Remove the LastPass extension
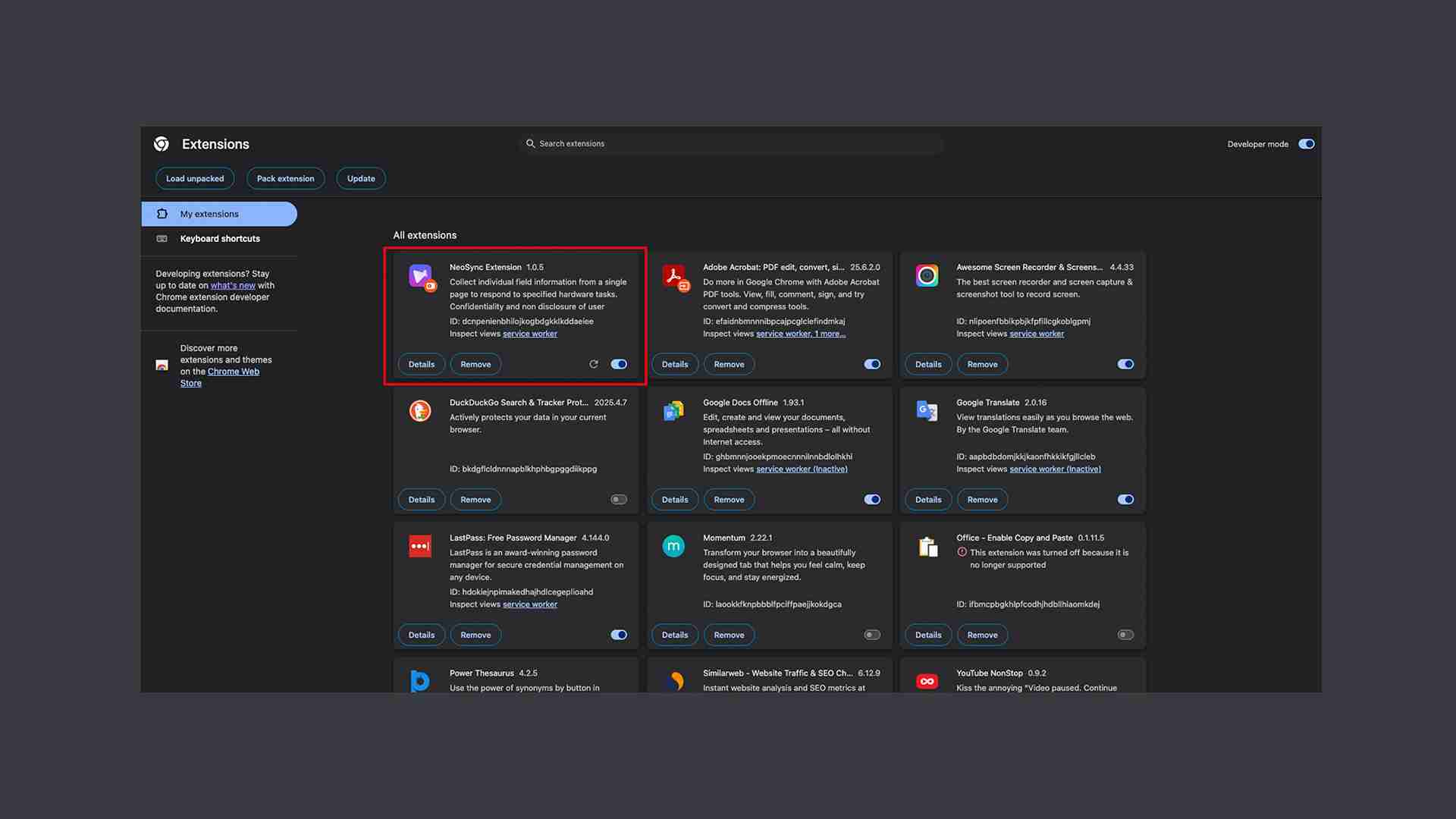1456x819 pixels. 475,635
